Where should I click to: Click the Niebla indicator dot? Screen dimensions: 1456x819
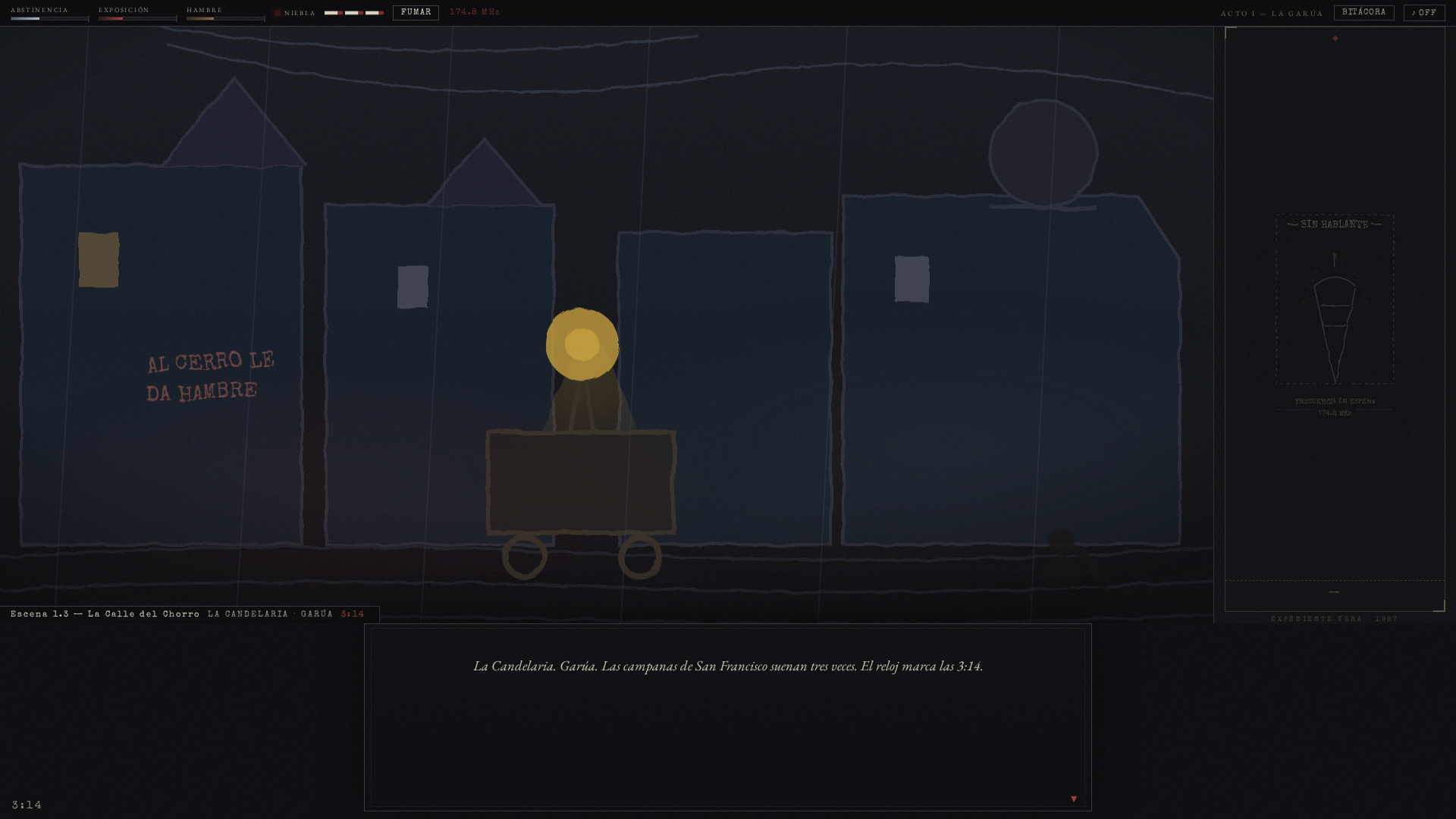pos(278,13)
